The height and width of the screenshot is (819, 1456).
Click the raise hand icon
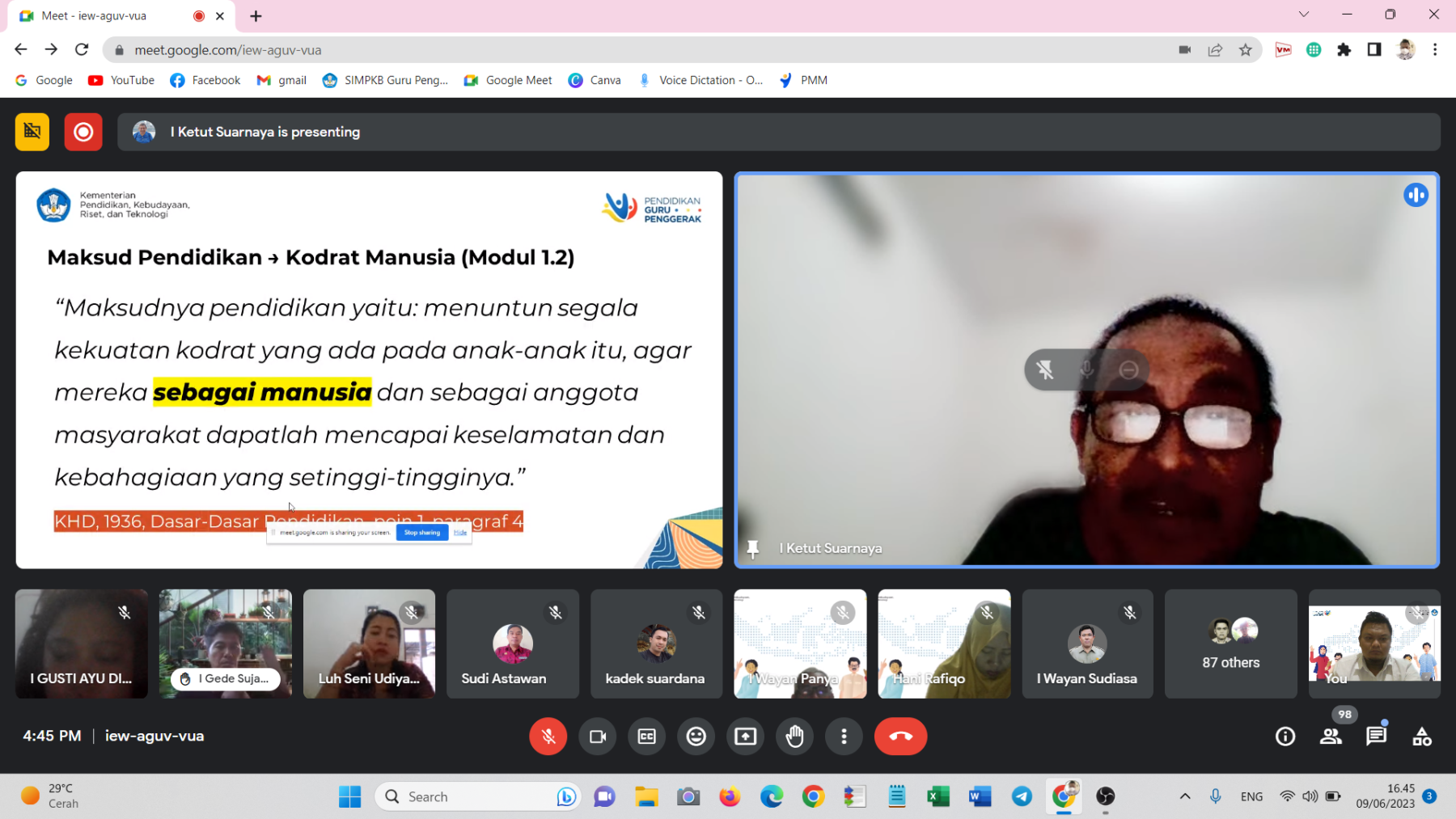794,736
